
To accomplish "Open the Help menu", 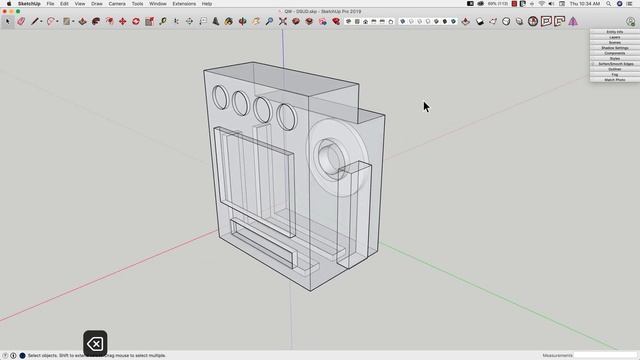I will click(x=207, y=4).
